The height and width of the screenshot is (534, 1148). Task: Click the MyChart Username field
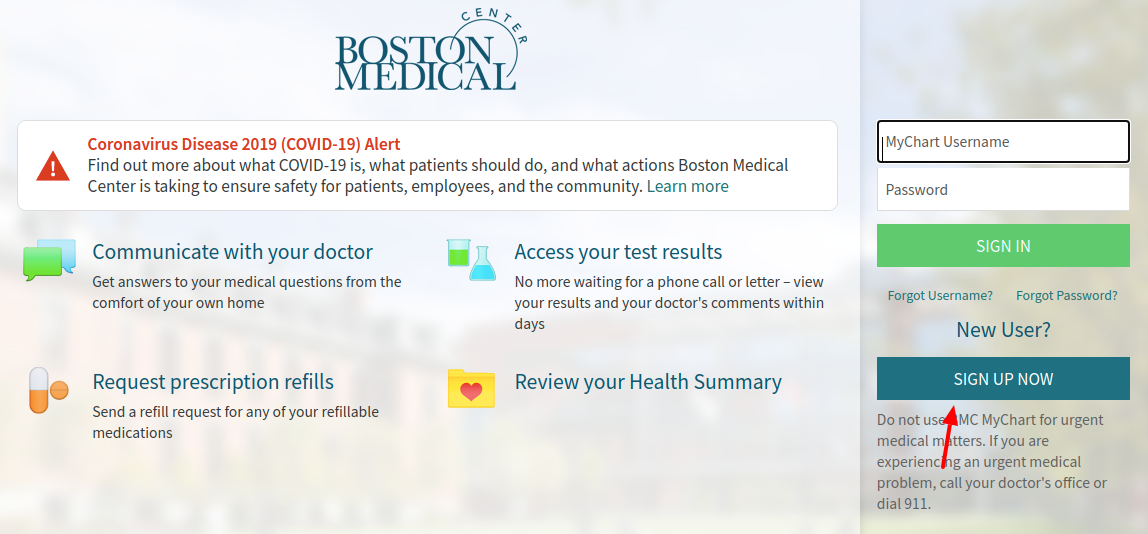[1003, 142]
